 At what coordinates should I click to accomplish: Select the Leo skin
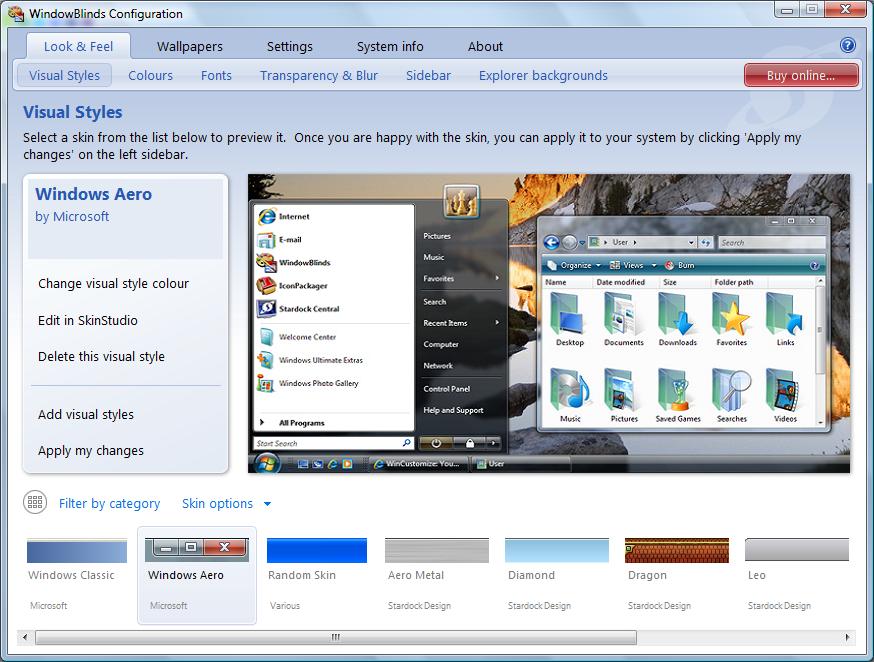[x=797, y=575]
